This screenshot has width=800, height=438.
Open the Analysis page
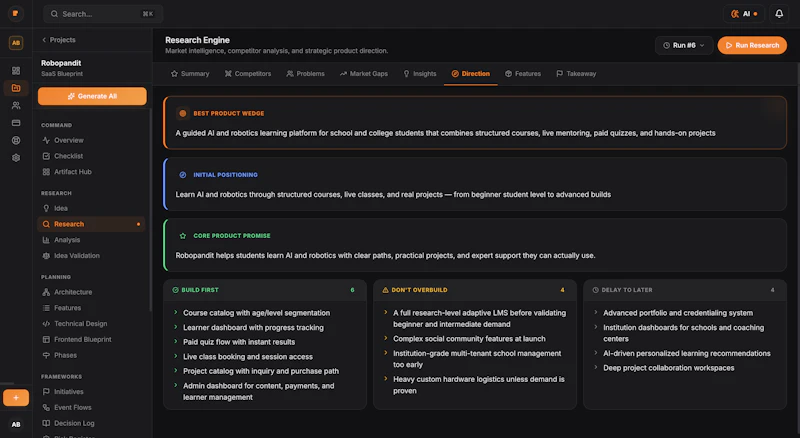click(92, 240)
